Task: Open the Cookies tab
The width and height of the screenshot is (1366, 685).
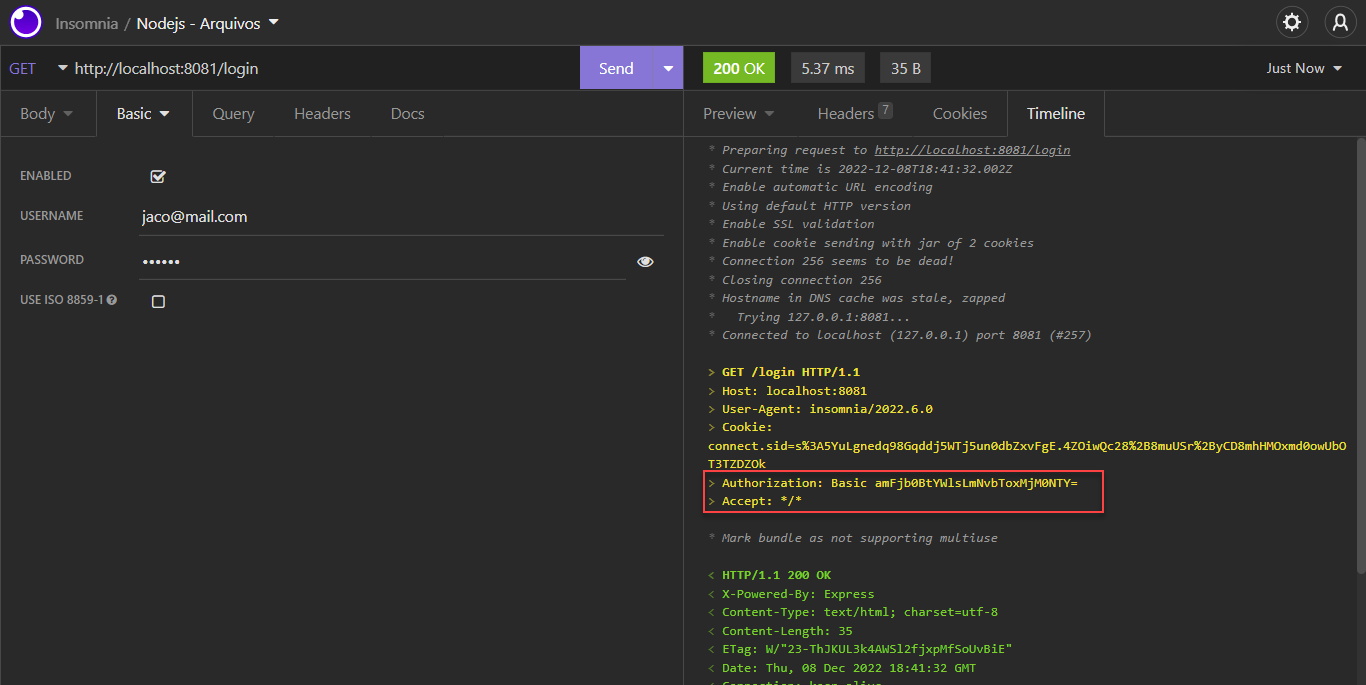Action: click(960, 113)
